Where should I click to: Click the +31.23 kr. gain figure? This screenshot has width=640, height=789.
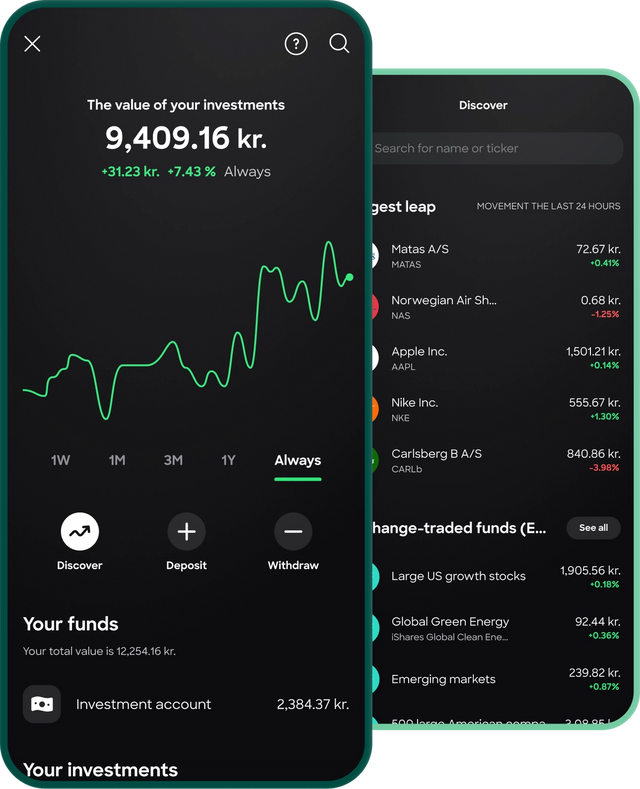pos(131,172)
